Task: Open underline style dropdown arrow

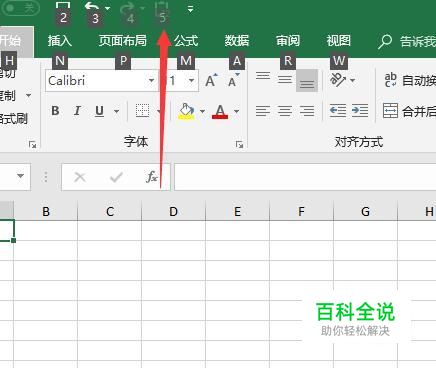Action: [116, 111]
